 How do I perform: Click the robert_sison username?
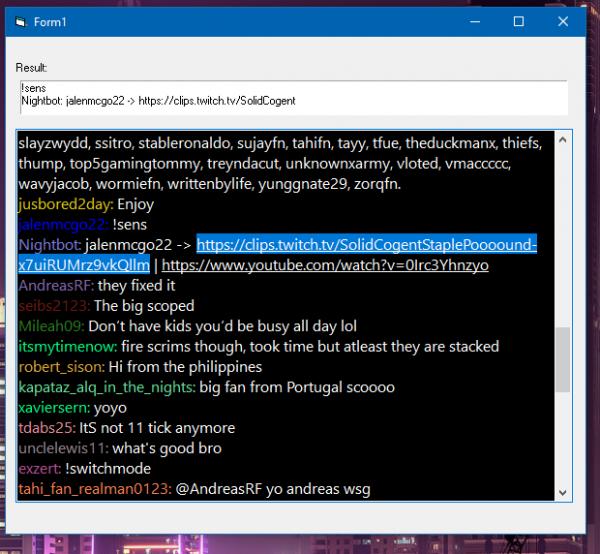pyautogui.click(x=61, y=367)
